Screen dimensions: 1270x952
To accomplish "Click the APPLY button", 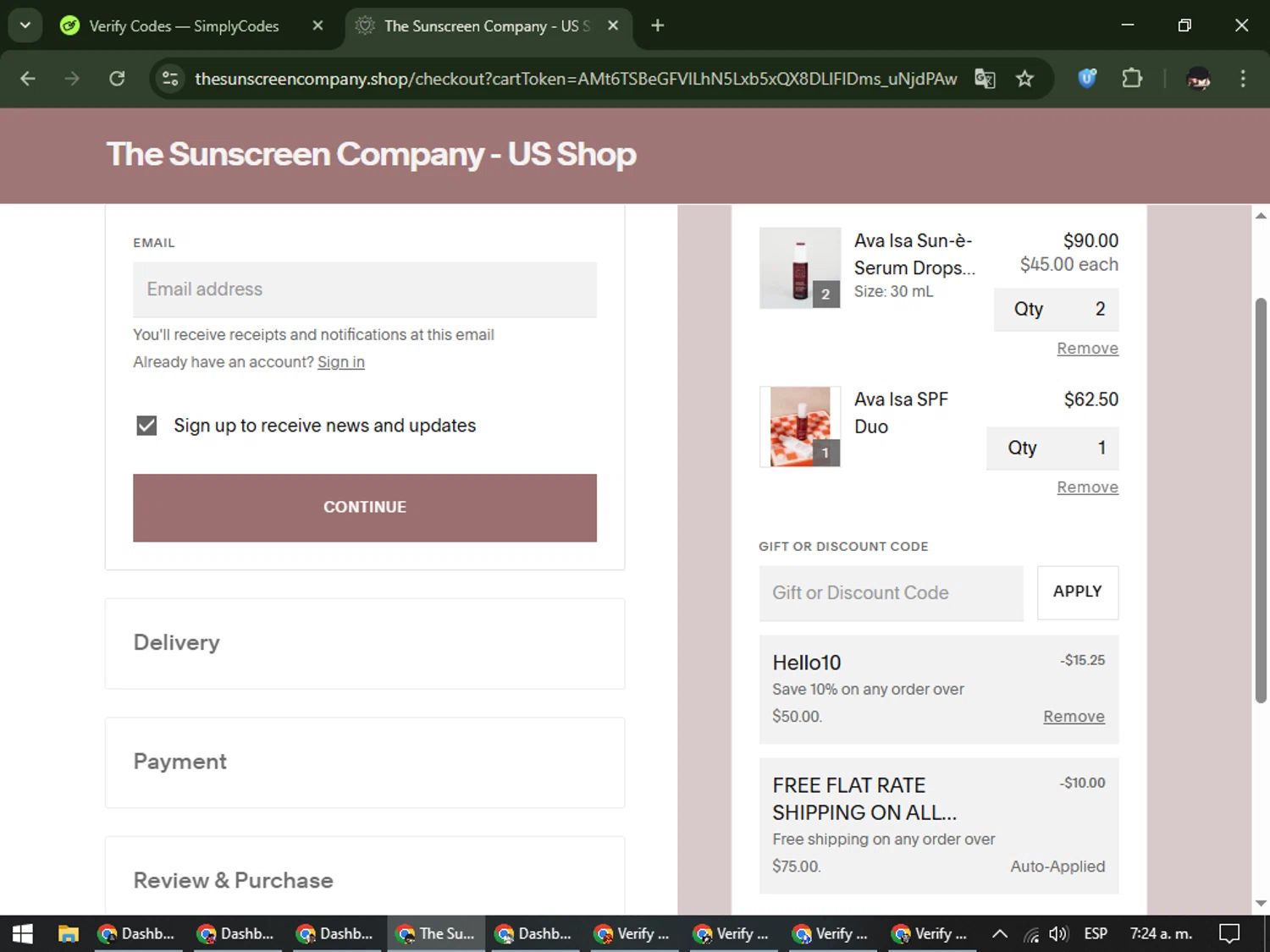I will (1078, 592).
